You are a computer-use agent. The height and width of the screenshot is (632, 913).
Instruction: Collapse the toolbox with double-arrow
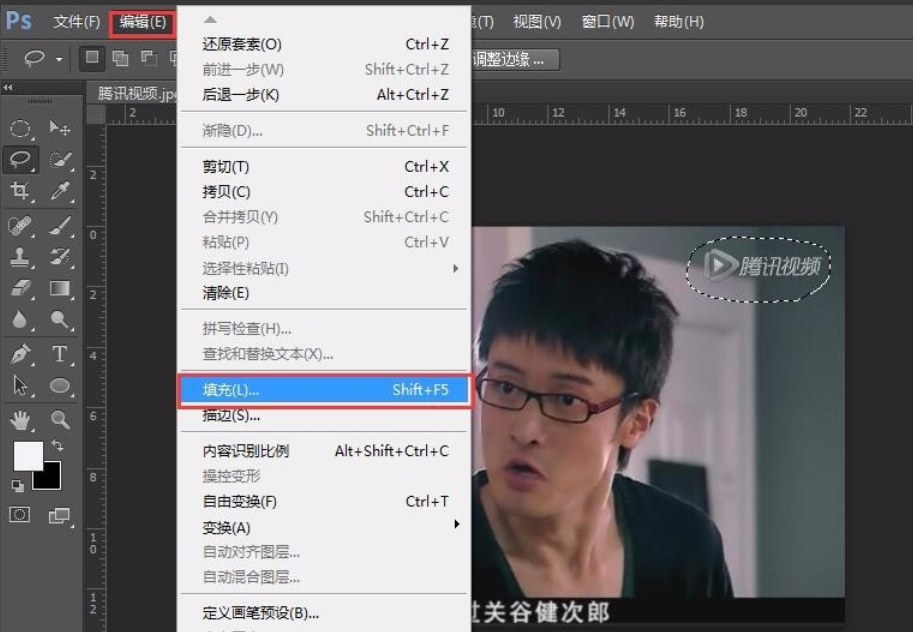pyautogui.click(x=8, y=87)
